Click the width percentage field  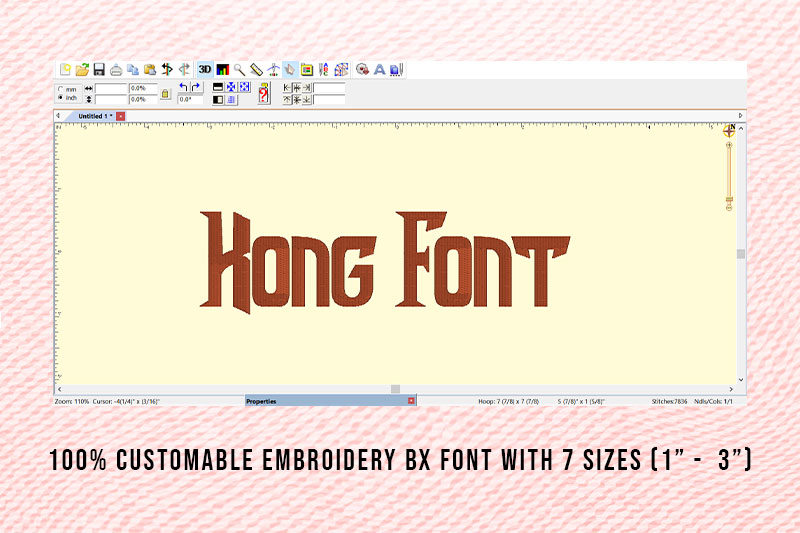coord(143,88)
